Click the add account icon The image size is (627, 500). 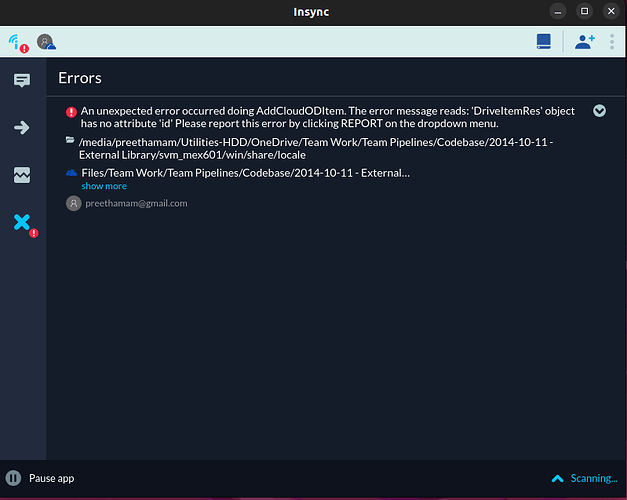(x=585, y=42)
